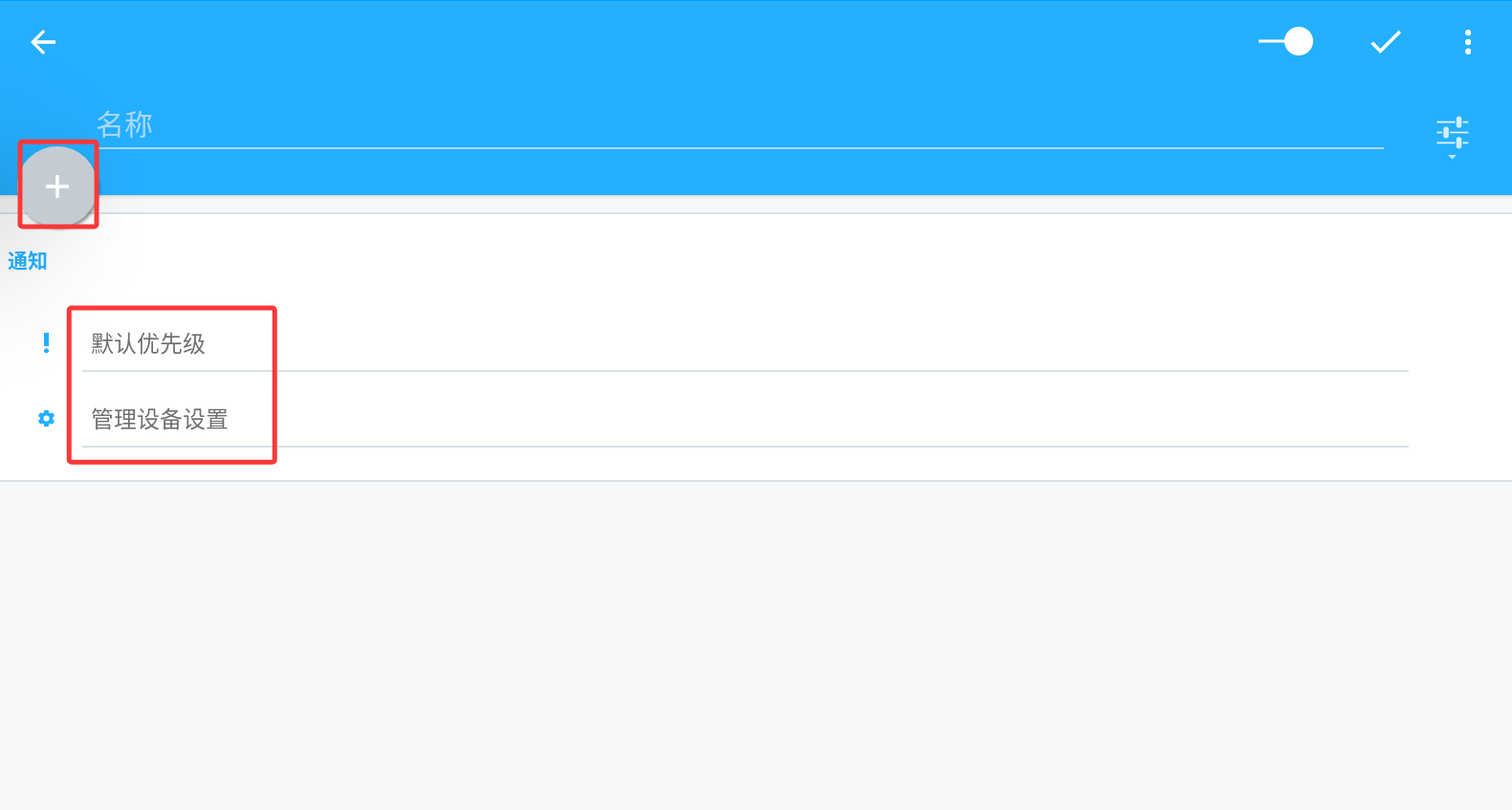Image resolution: width=1512 pixels, height=810 pixels.
Task: Open the 管理设备设置 option row
Action: 745,420
